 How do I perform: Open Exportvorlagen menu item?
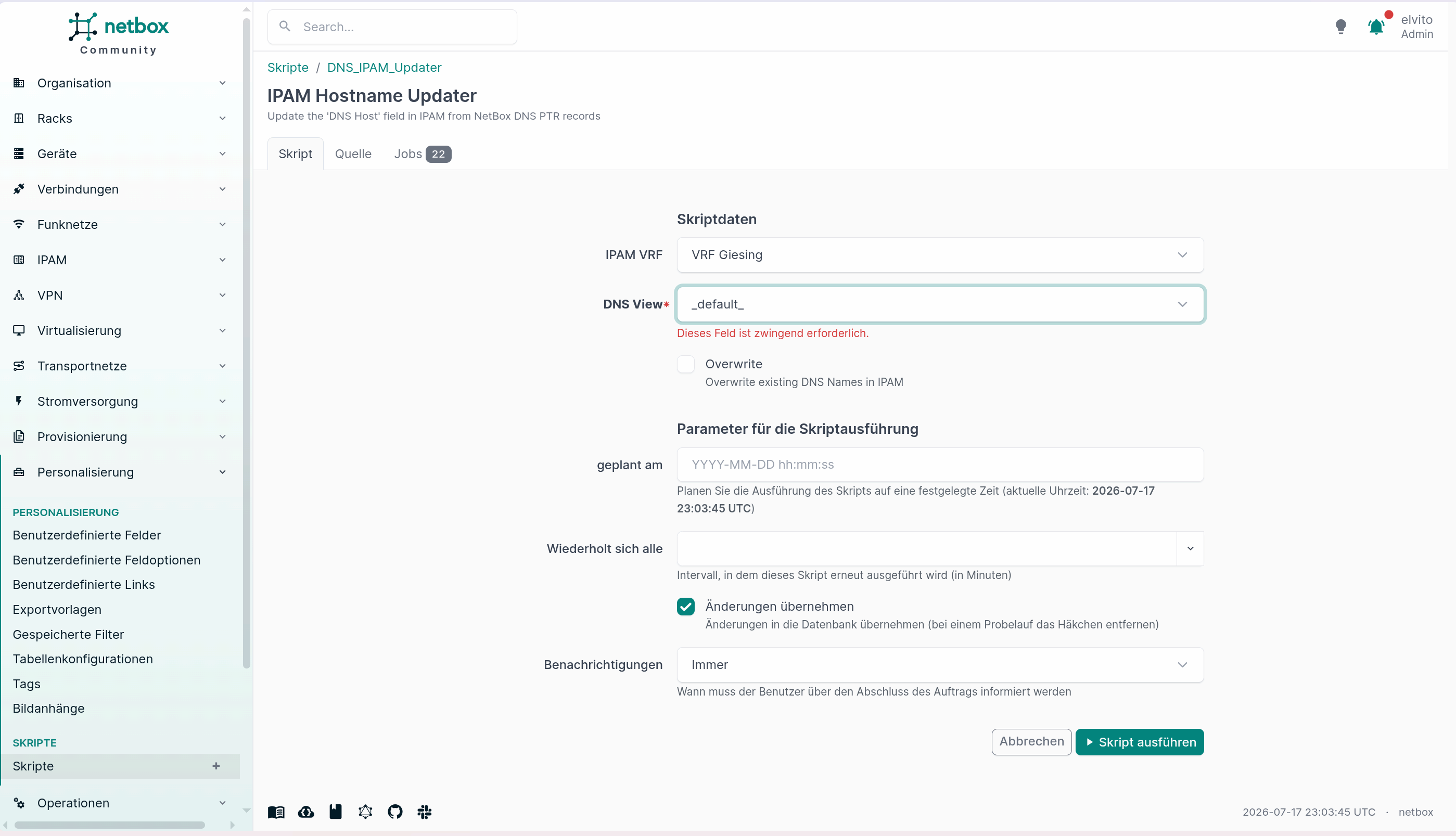(57, 610)
